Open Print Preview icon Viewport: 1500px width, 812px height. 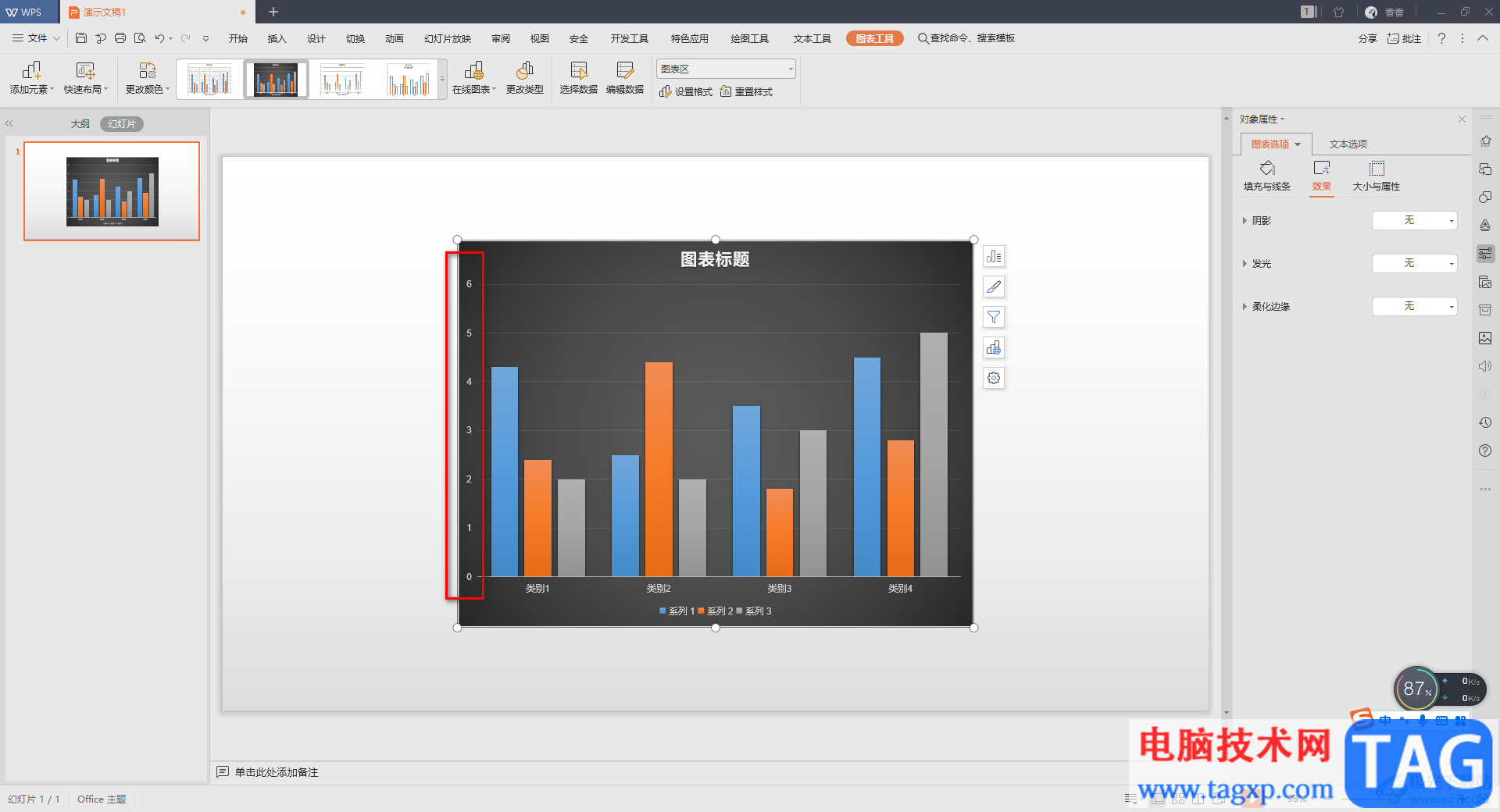(x=140, y=38)
